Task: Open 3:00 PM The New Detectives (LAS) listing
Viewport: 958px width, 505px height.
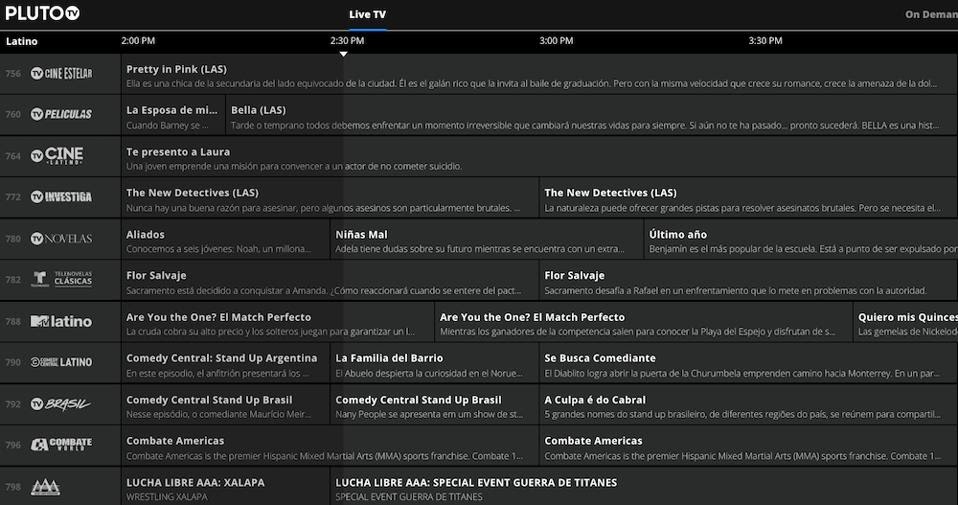Action: coord(748,197)
